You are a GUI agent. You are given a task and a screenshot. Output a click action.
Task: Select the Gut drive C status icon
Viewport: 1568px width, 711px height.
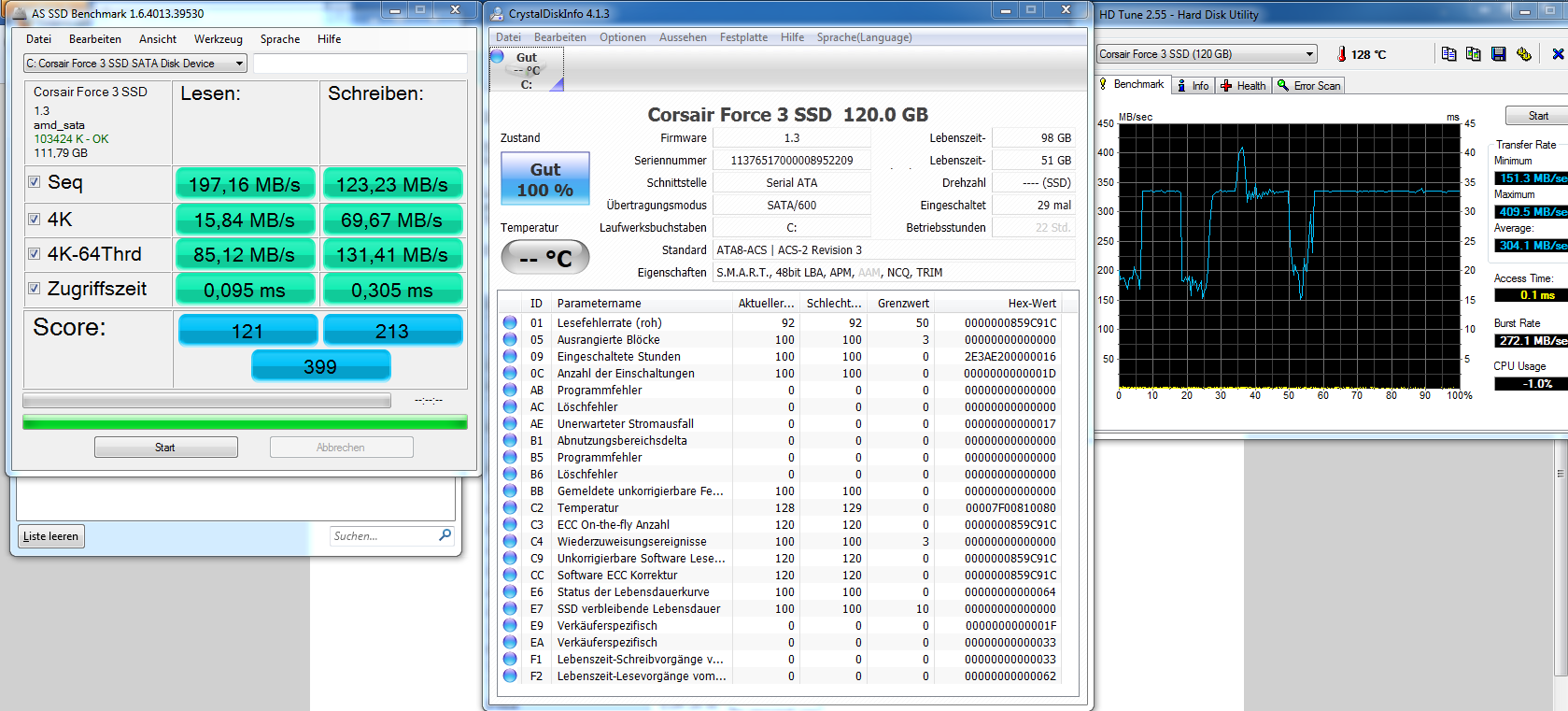[527, 70]
